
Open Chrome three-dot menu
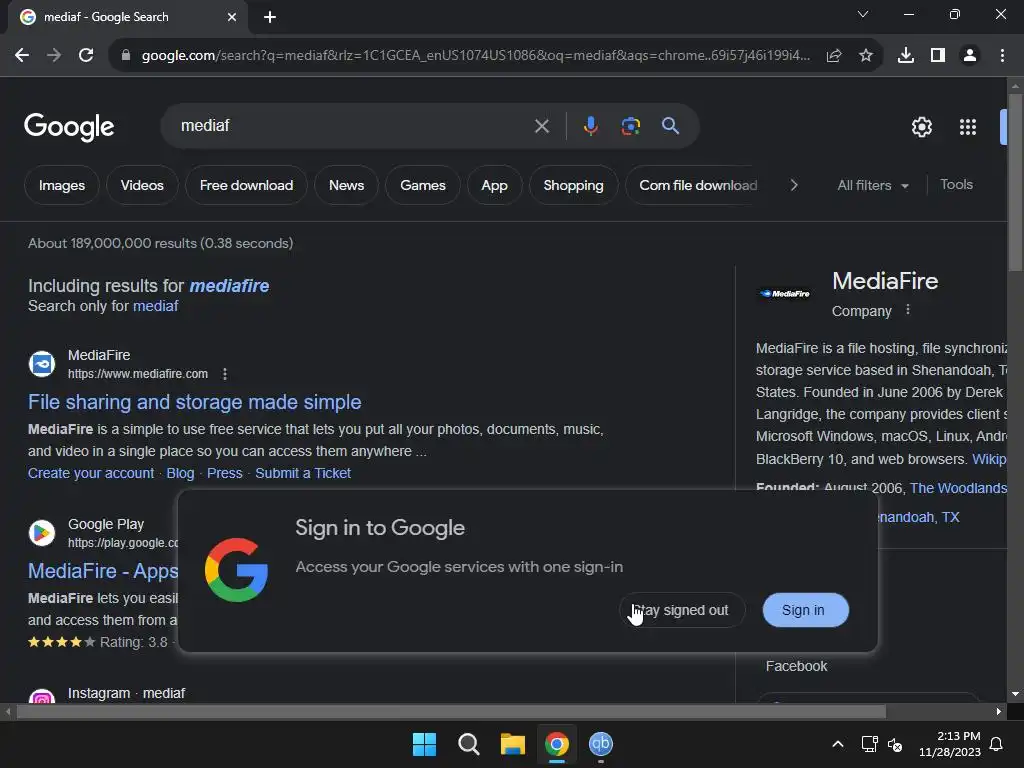[1002, 56]
